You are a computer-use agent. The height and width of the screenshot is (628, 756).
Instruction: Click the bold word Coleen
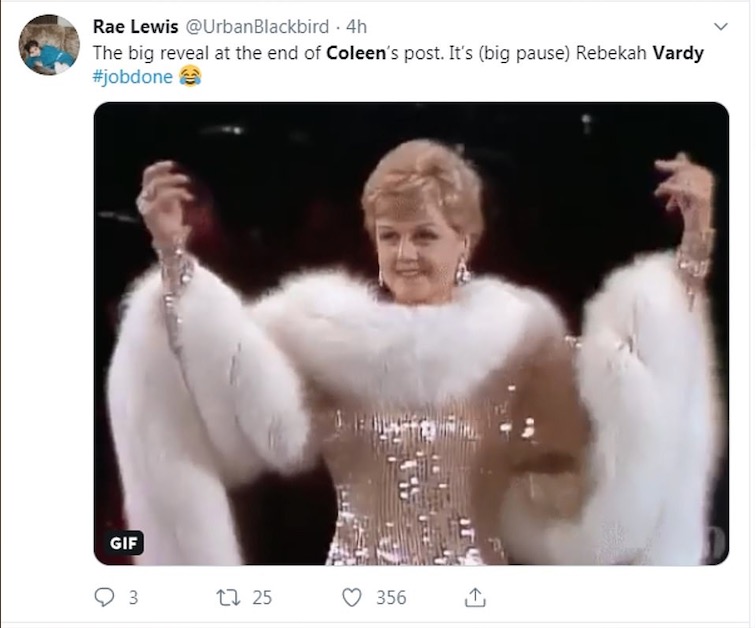(356, 53)
